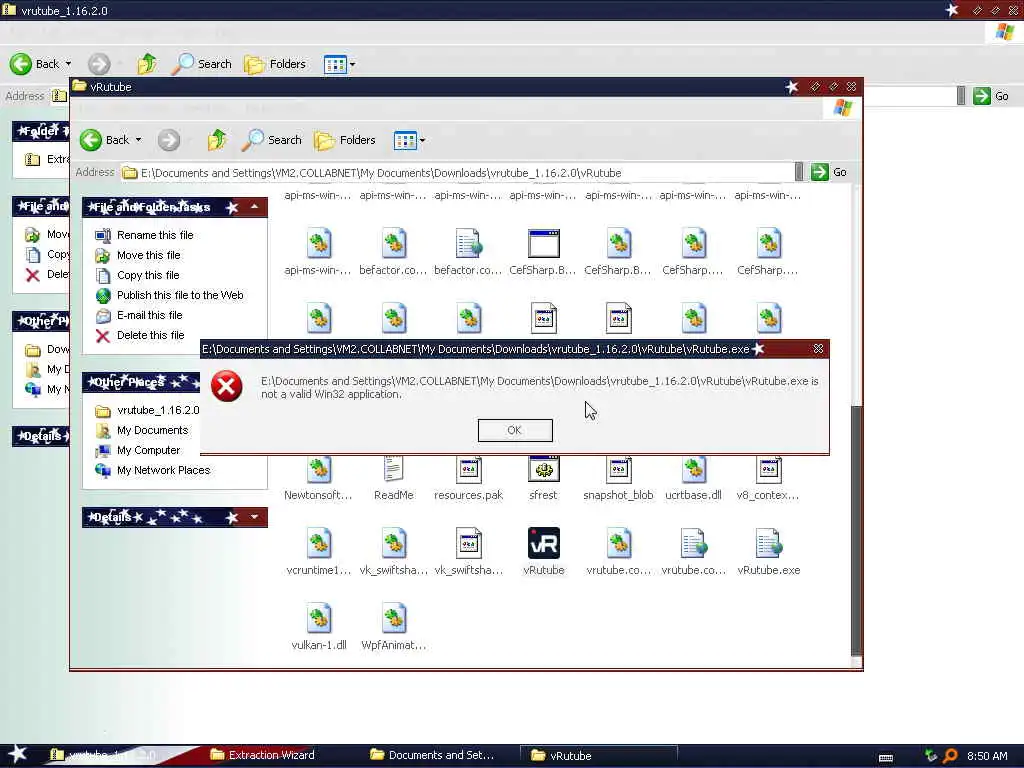
Task: Click the vRutube window address bar
Action: pos(457,172)
